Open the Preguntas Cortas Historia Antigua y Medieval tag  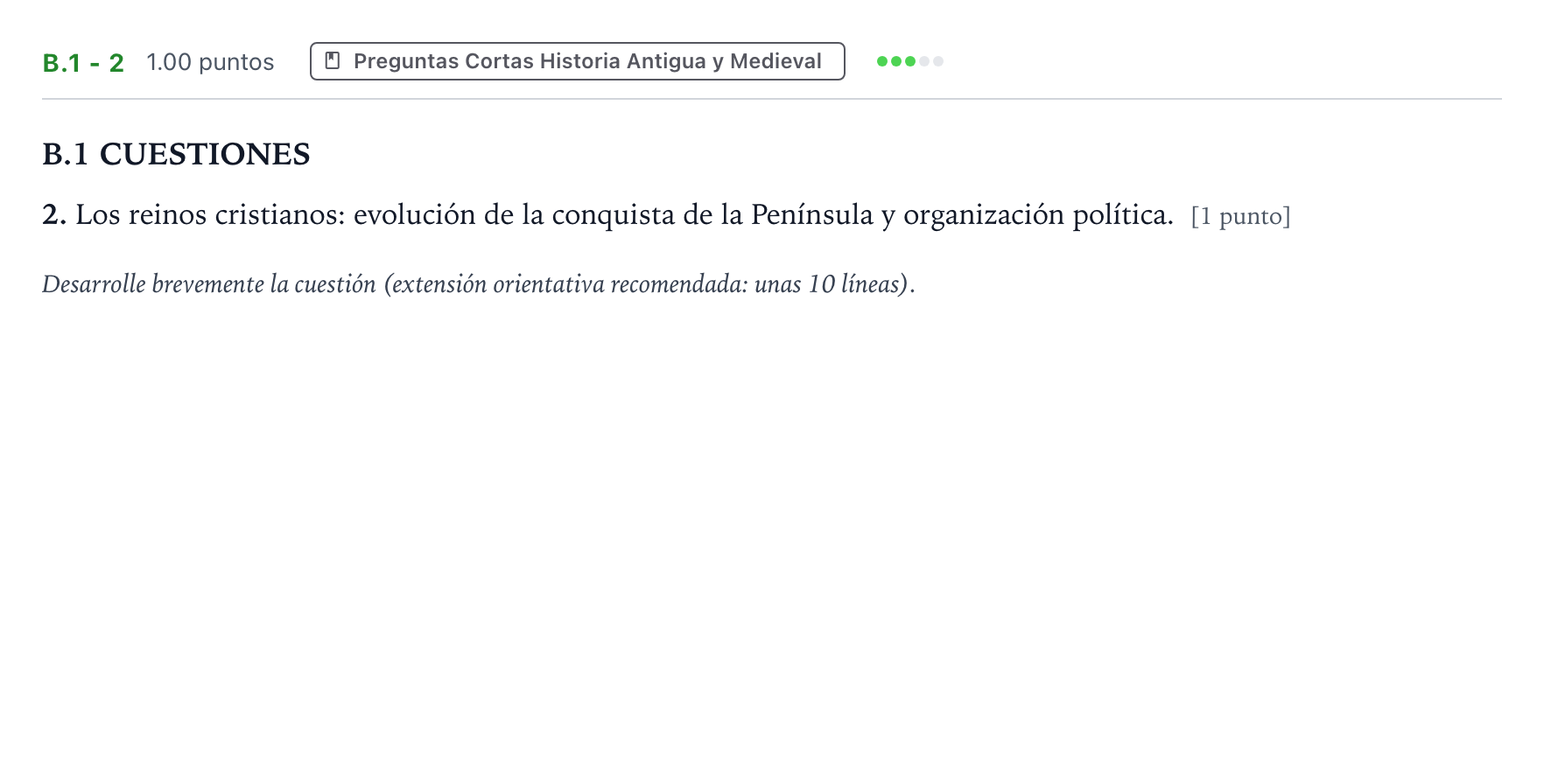[x=577, y=61]
